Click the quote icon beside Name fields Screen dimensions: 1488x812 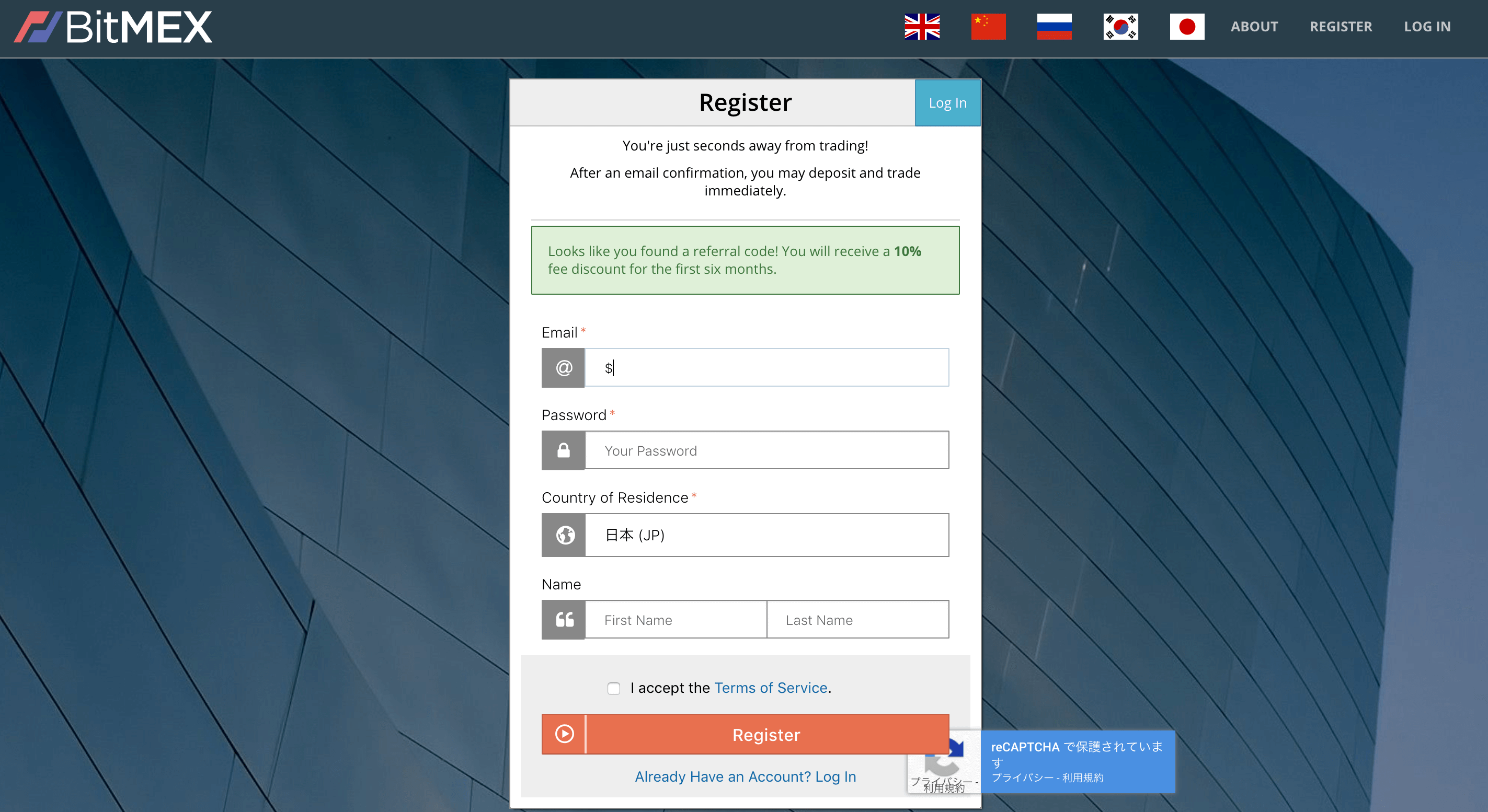564,620
